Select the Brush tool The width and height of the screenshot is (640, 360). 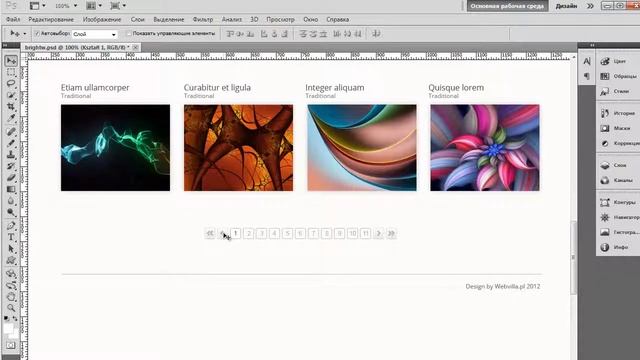click(11, 143)
